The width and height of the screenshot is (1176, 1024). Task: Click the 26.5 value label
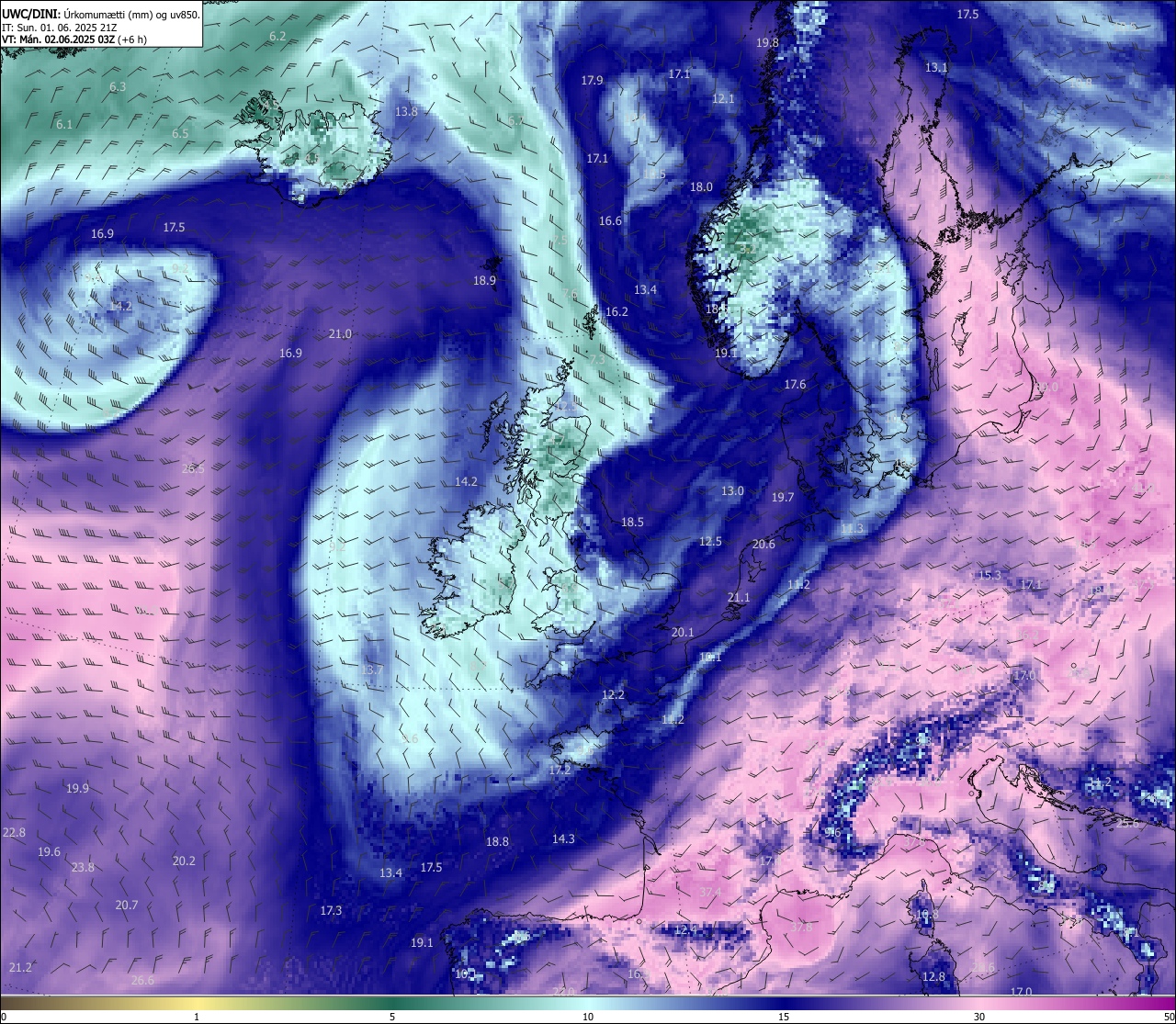[193, 469]
